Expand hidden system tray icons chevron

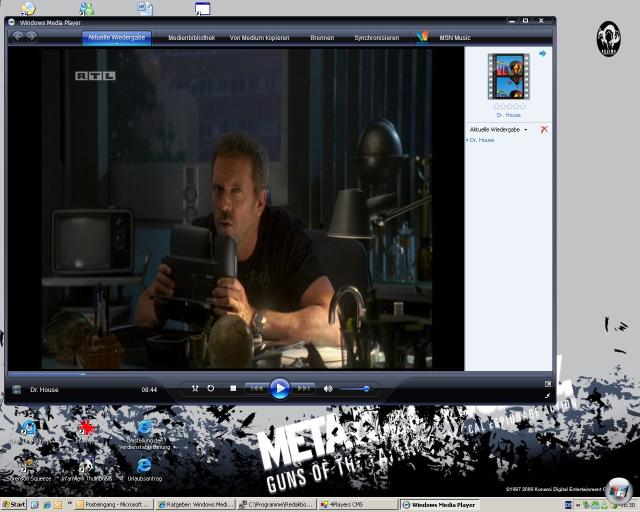point(579,505)
